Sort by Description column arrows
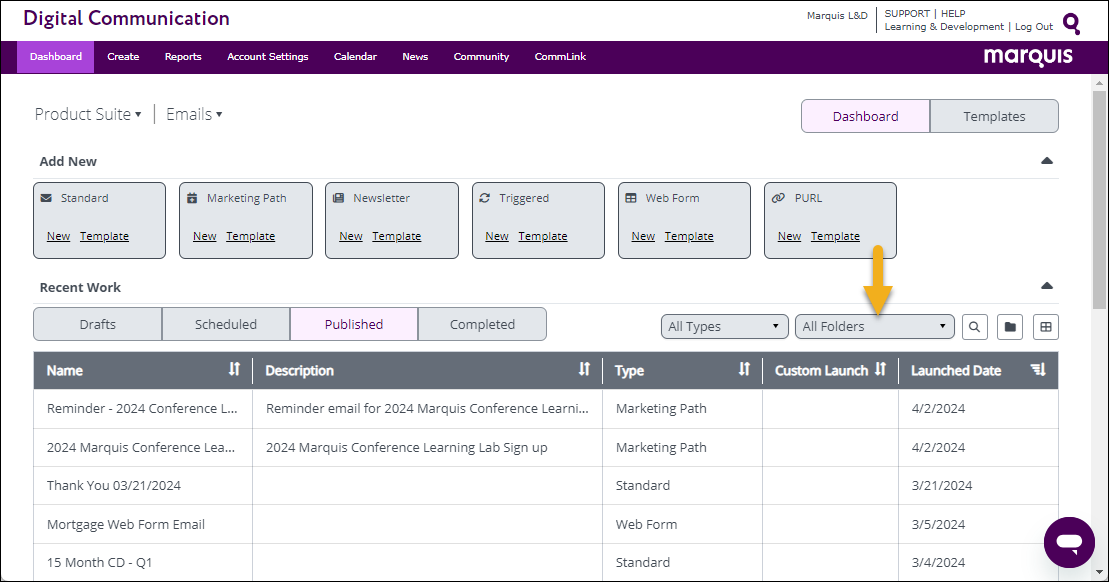This screenshot has height=582, width=1109. [x=584, y=369]
